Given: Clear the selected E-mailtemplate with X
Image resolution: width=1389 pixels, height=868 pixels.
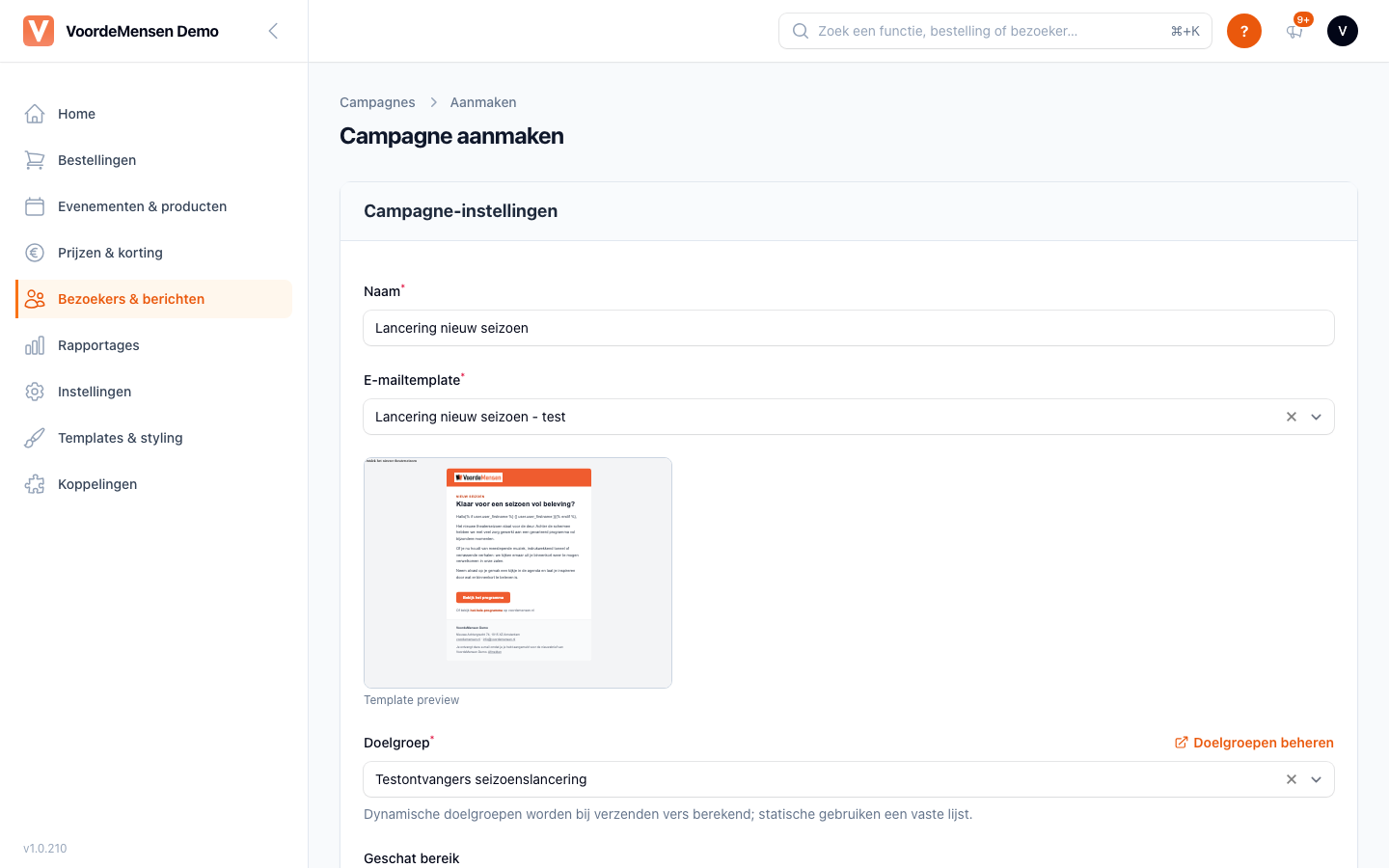Looking at the screenshot, I should [x=1292, y=417].
